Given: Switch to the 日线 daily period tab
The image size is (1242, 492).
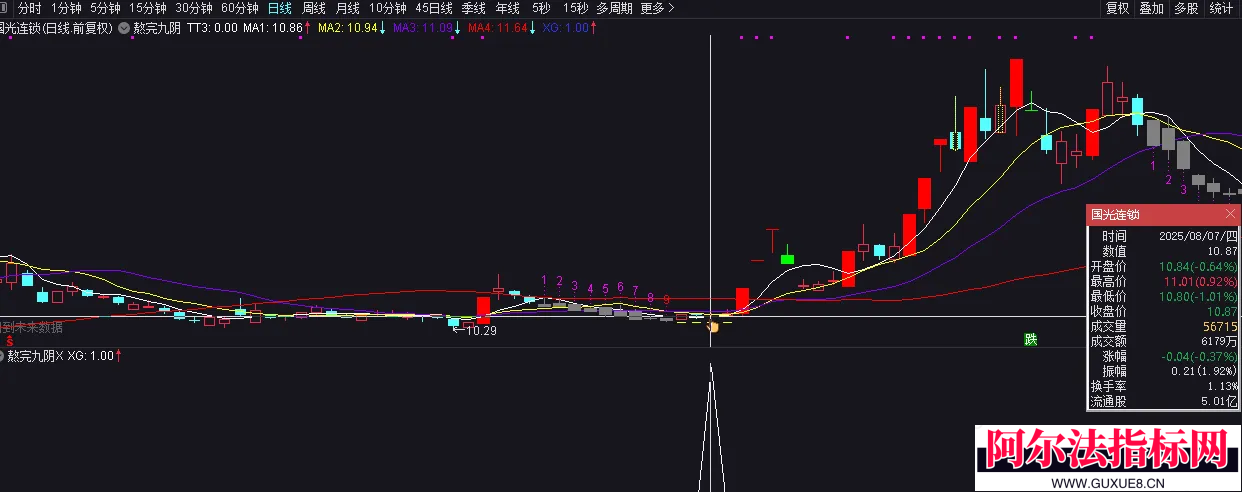Looking at the screenshot, I should (279, 8).
